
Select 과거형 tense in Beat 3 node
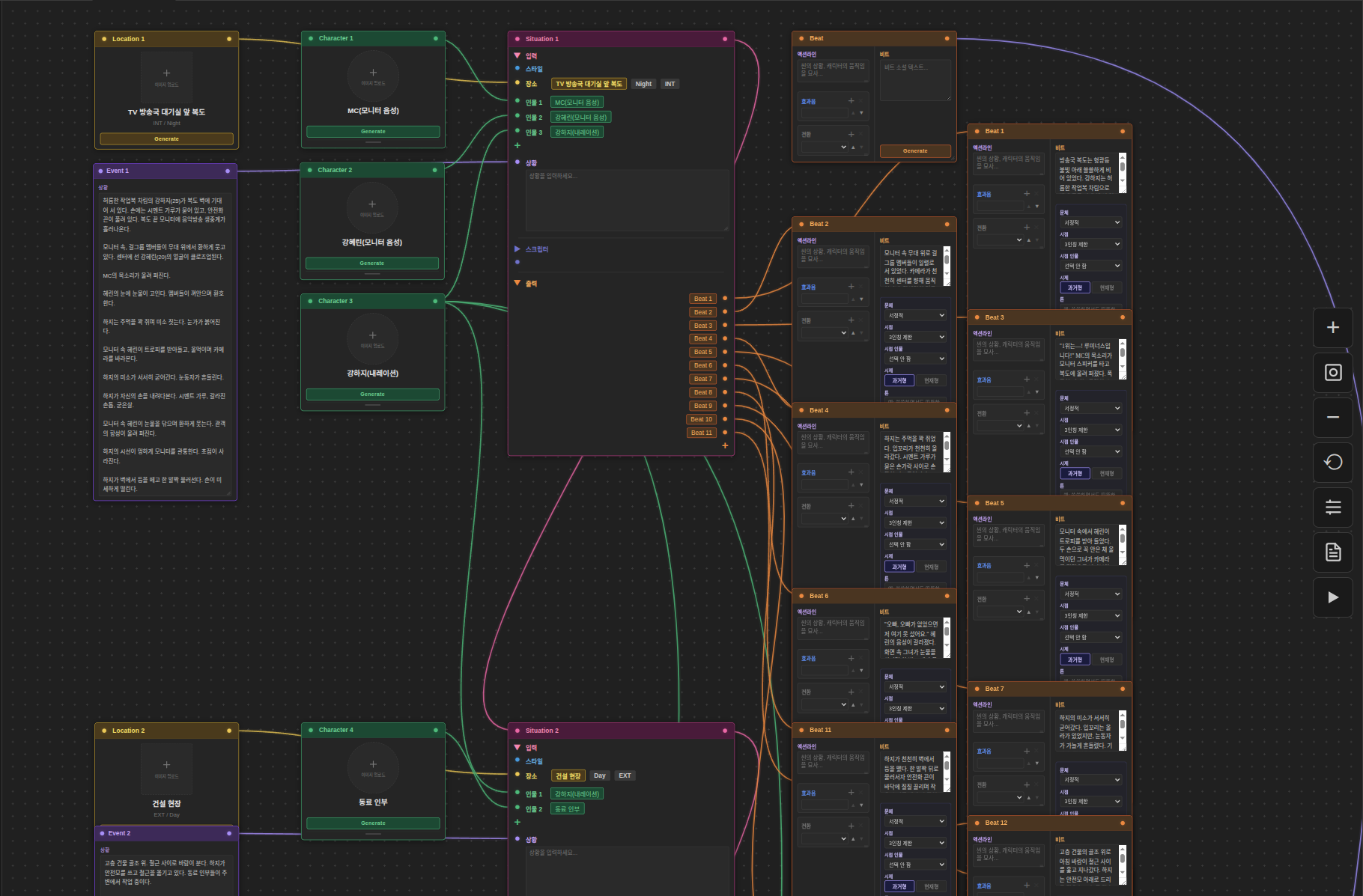[x=1075, y=473]
